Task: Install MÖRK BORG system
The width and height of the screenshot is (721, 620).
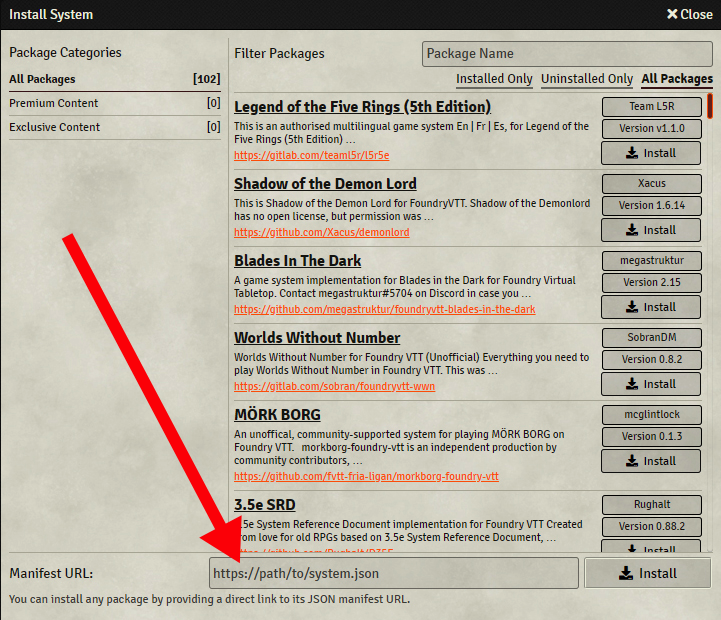Action: tap(651, 461)
